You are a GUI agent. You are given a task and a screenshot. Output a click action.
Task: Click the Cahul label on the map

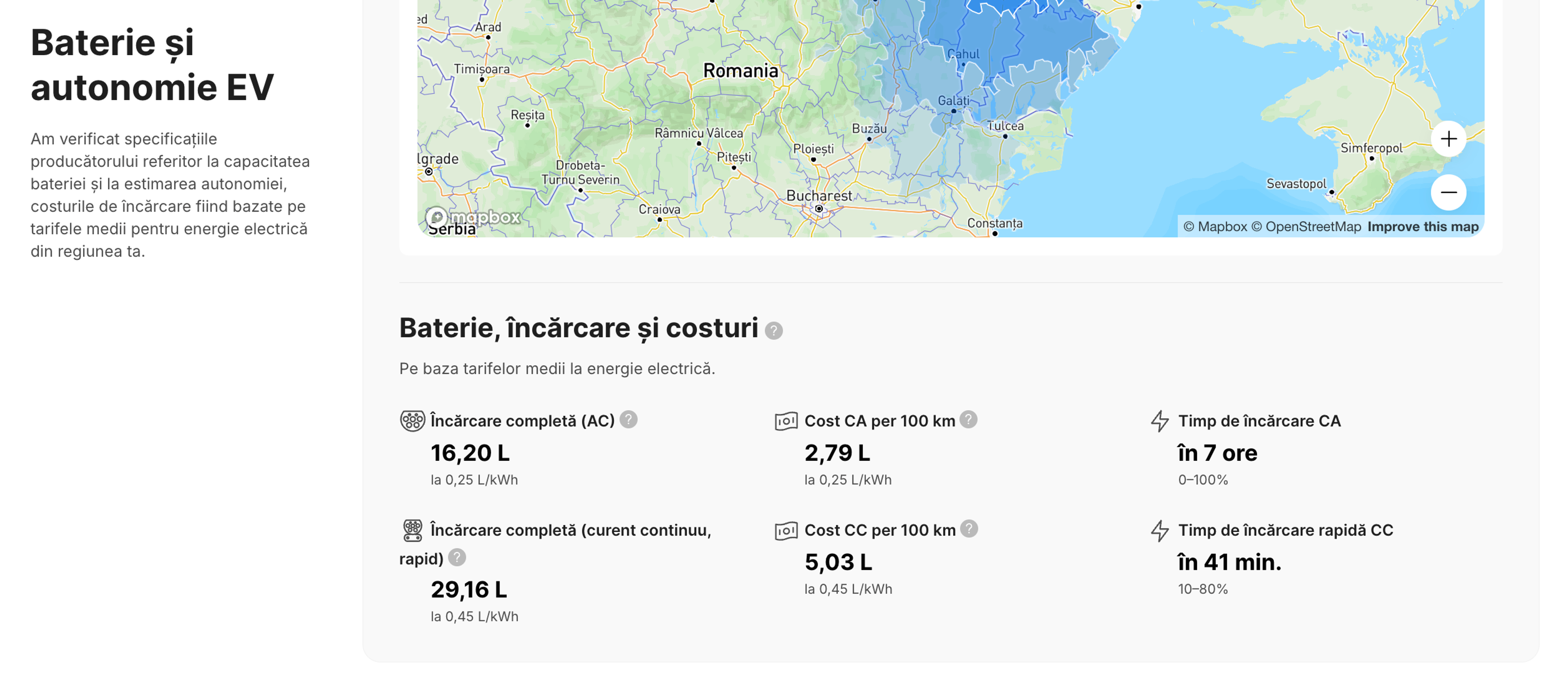[x=964, y=54]
